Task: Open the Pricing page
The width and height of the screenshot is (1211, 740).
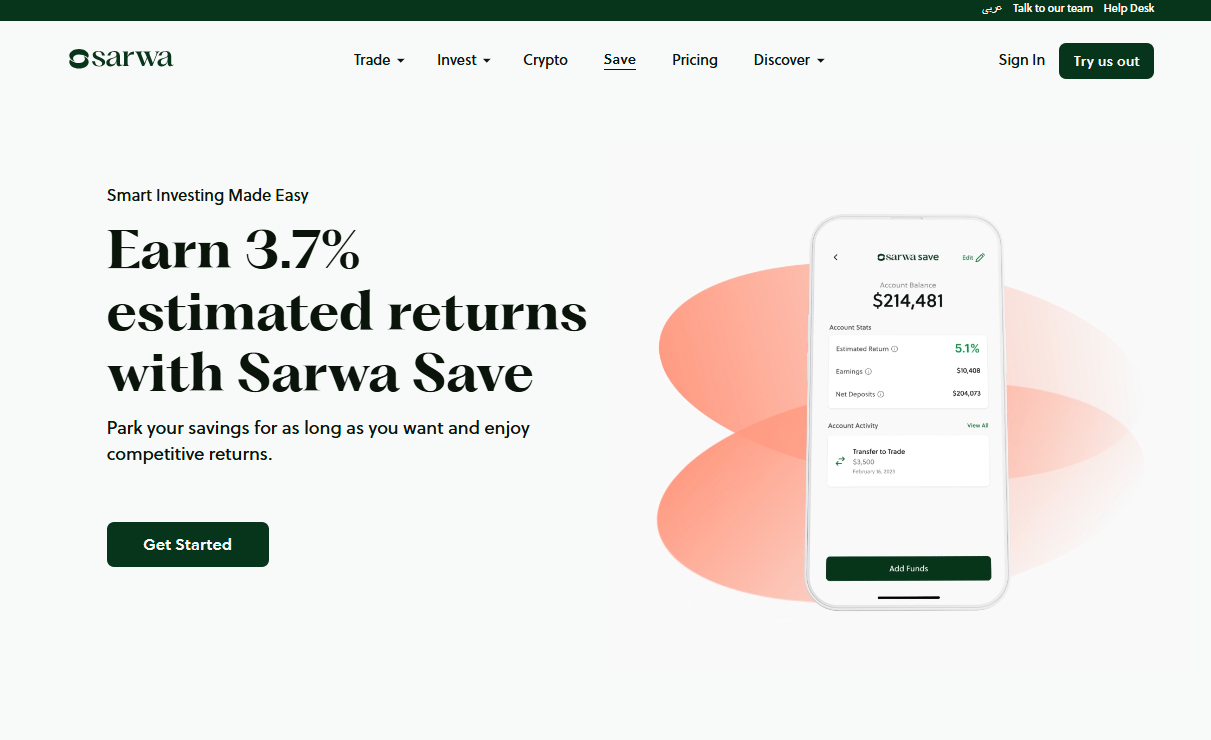Action: coord(695,60)
